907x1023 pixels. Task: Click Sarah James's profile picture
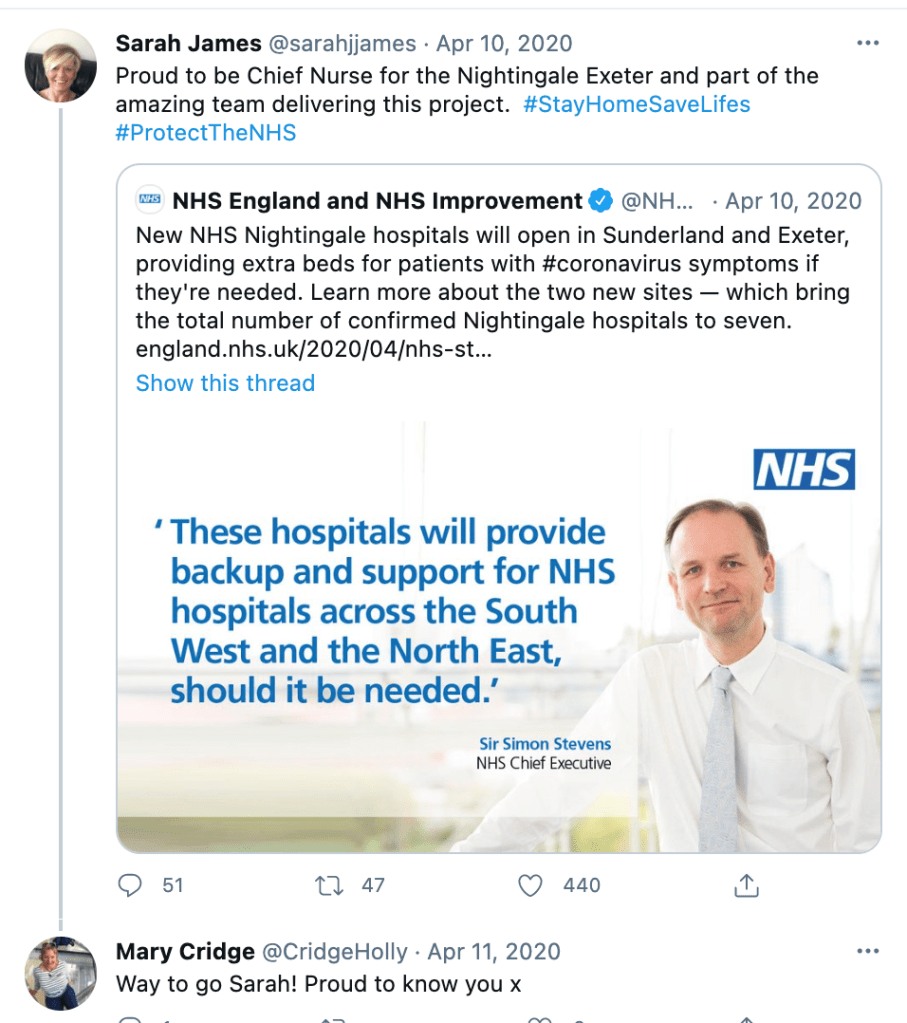tap(60, 65)
